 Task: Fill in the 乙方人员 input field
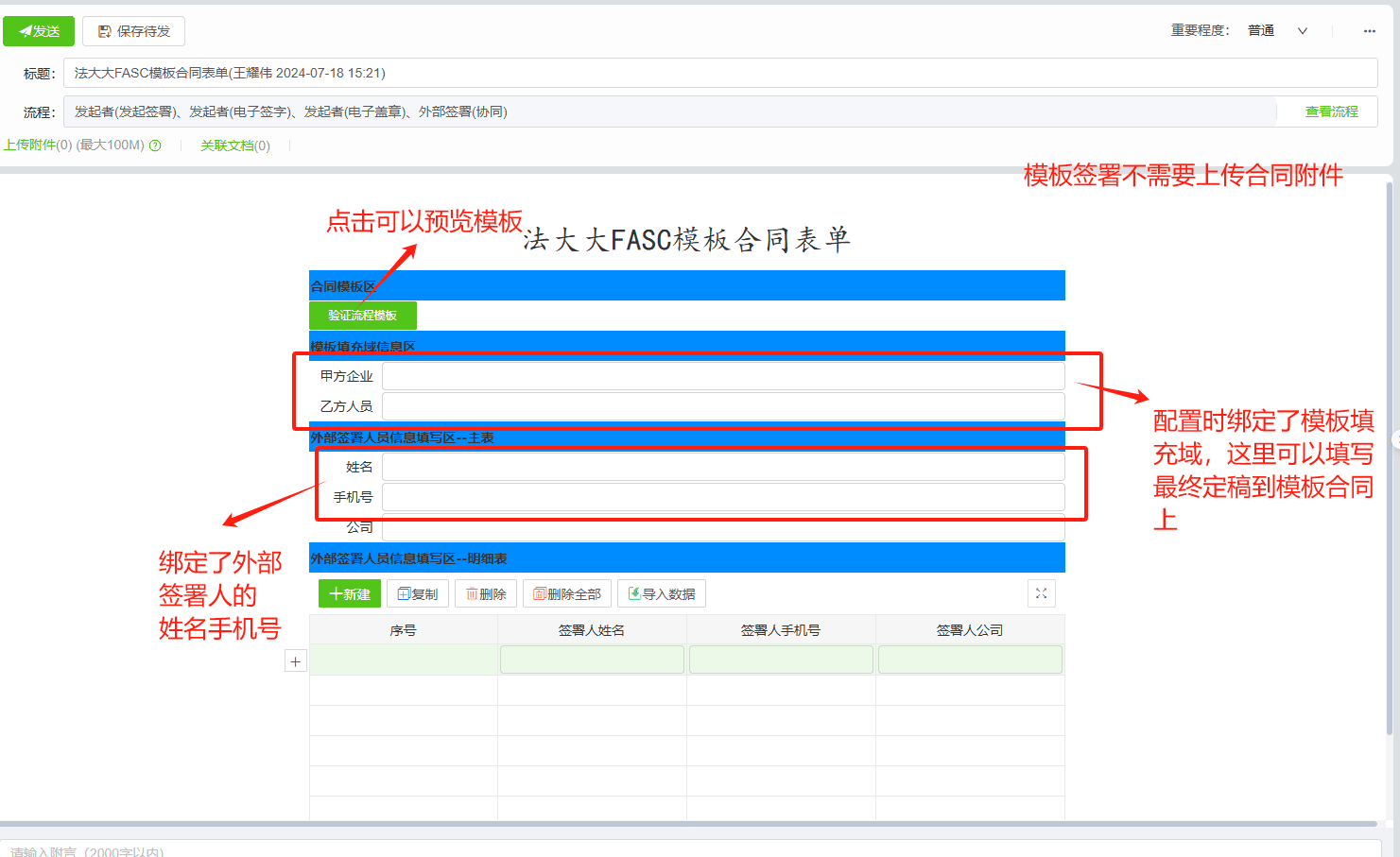(723, 406)
